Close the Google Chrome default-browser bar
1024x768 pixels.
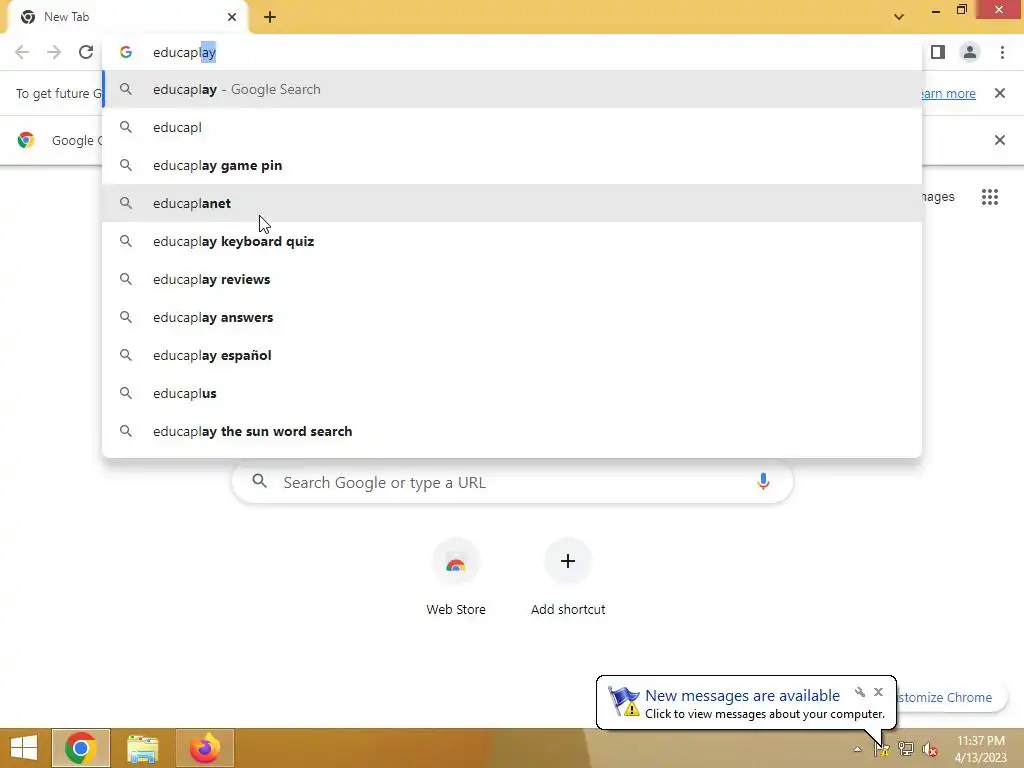(x=999, y=140)
